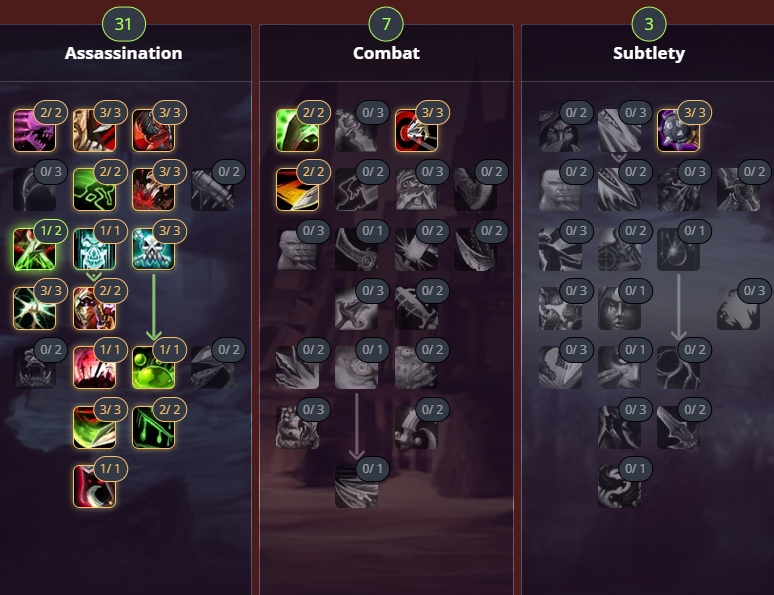The image size is (774, 595).
Task: Click the 7 points badge above Combat
Action: 386,24
